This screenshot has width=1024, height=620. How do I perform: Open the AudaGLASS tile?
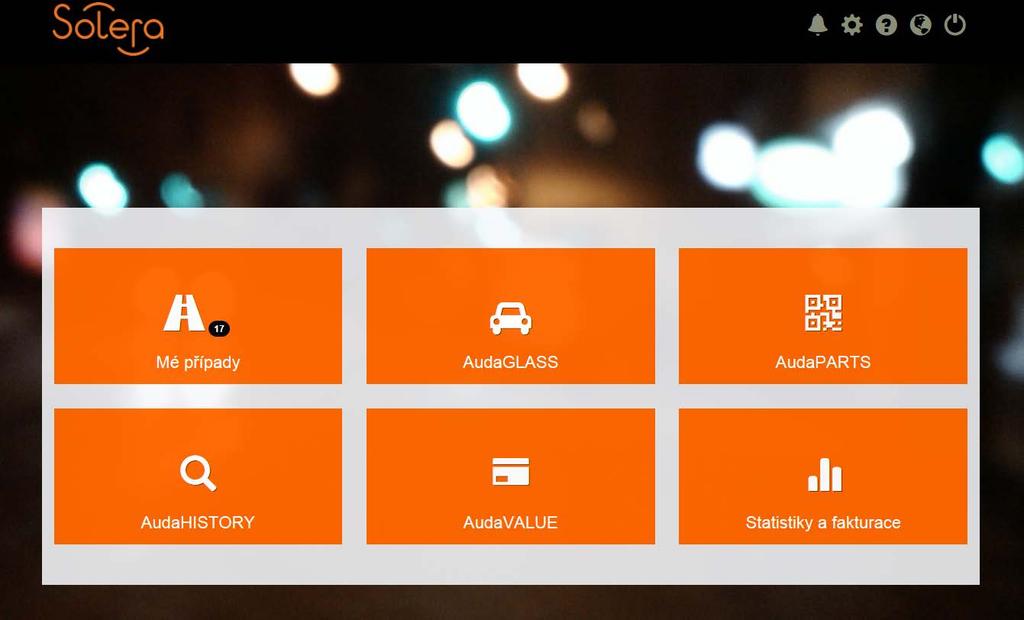click(x=511, y=316)
